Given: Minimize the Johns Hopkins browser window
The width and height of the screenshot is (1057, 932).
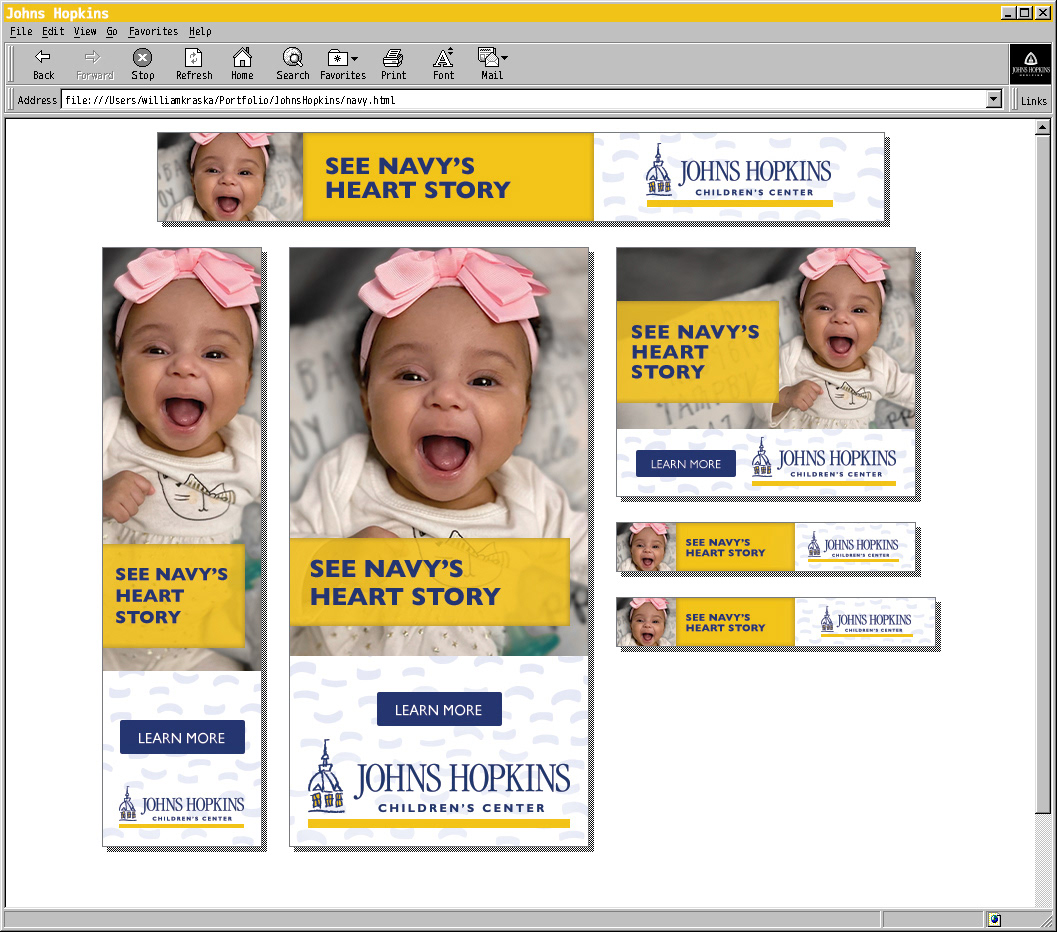Looking at the screenshot, I should pyautogui.click(x=1008, y=13).
